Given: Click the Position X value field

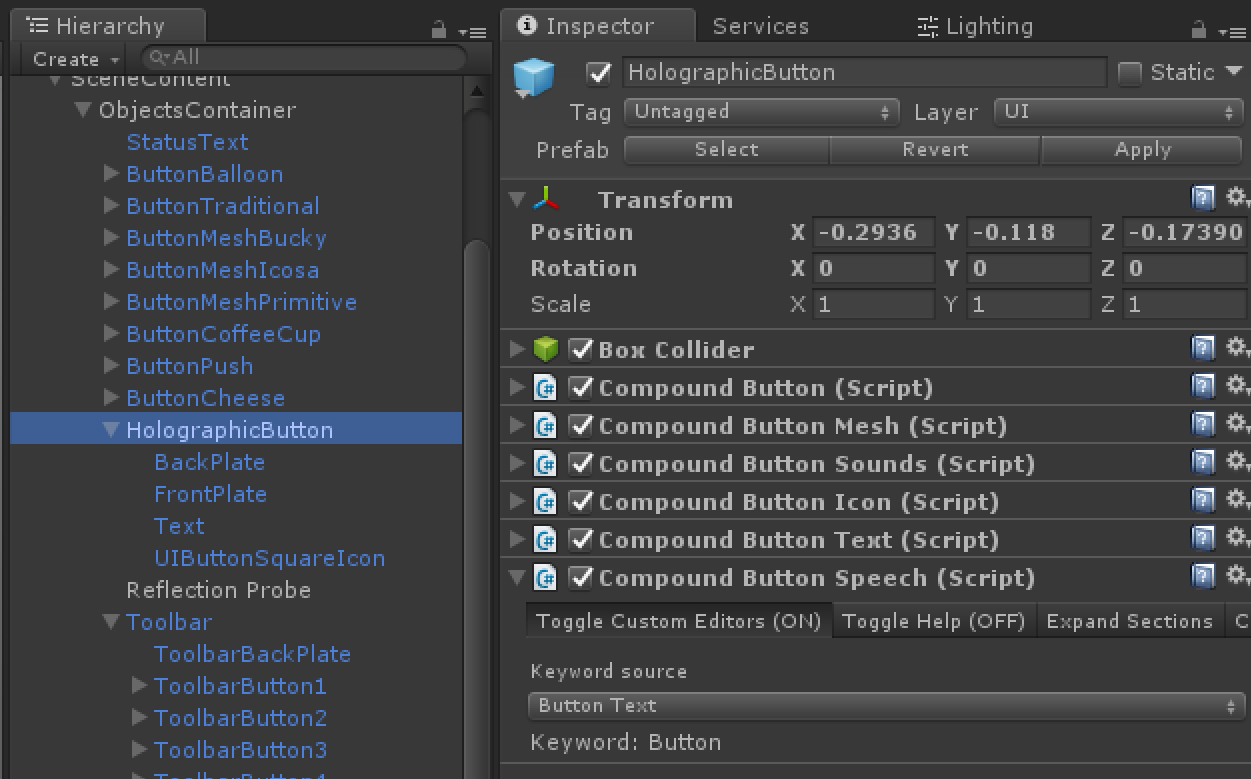Looking at the screenshot, I should 873,232.
